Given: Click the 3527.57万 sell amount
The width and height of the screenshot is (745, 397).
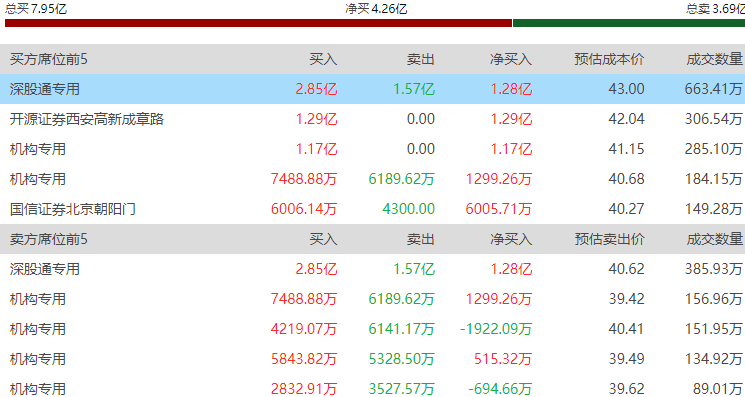Looking at the screenshot, I should click(402, 389).
